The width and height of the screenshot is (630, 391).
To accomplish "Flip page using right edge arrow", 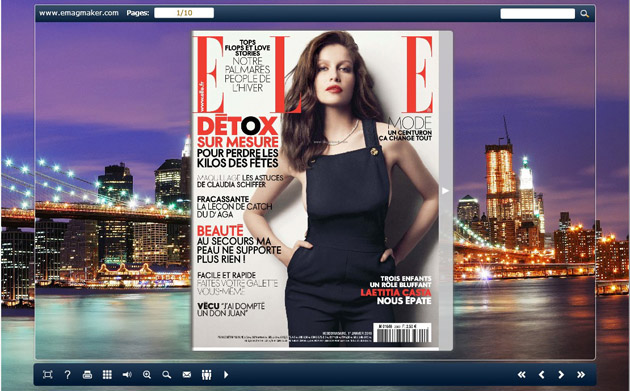I will (x=445, y=190).
